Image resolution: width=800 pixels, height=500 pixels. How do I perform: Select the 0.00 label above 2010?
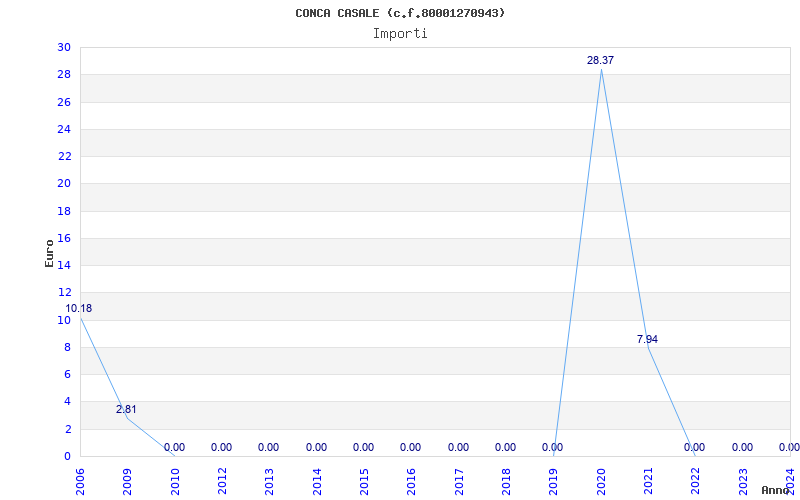(174, 447)
